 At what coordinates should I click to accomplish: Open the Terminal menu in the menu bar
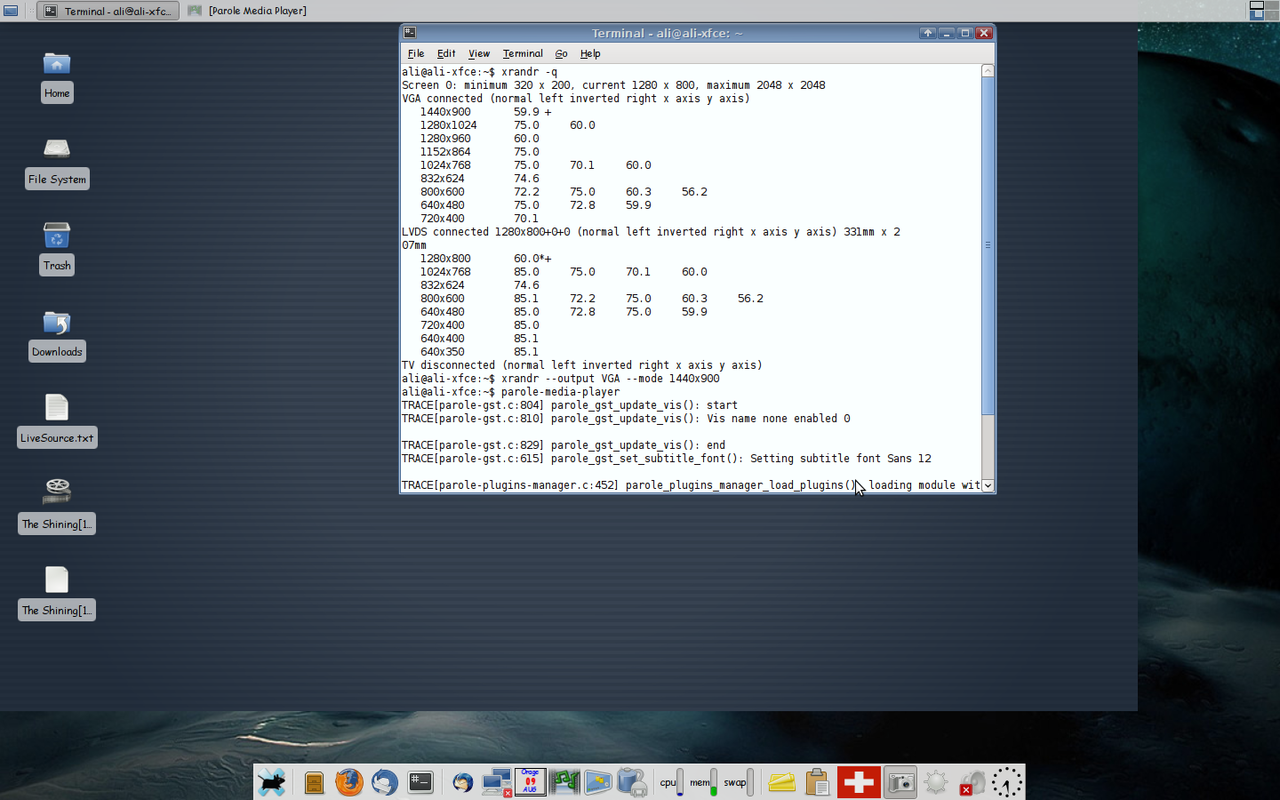click(x=522, y=54)
